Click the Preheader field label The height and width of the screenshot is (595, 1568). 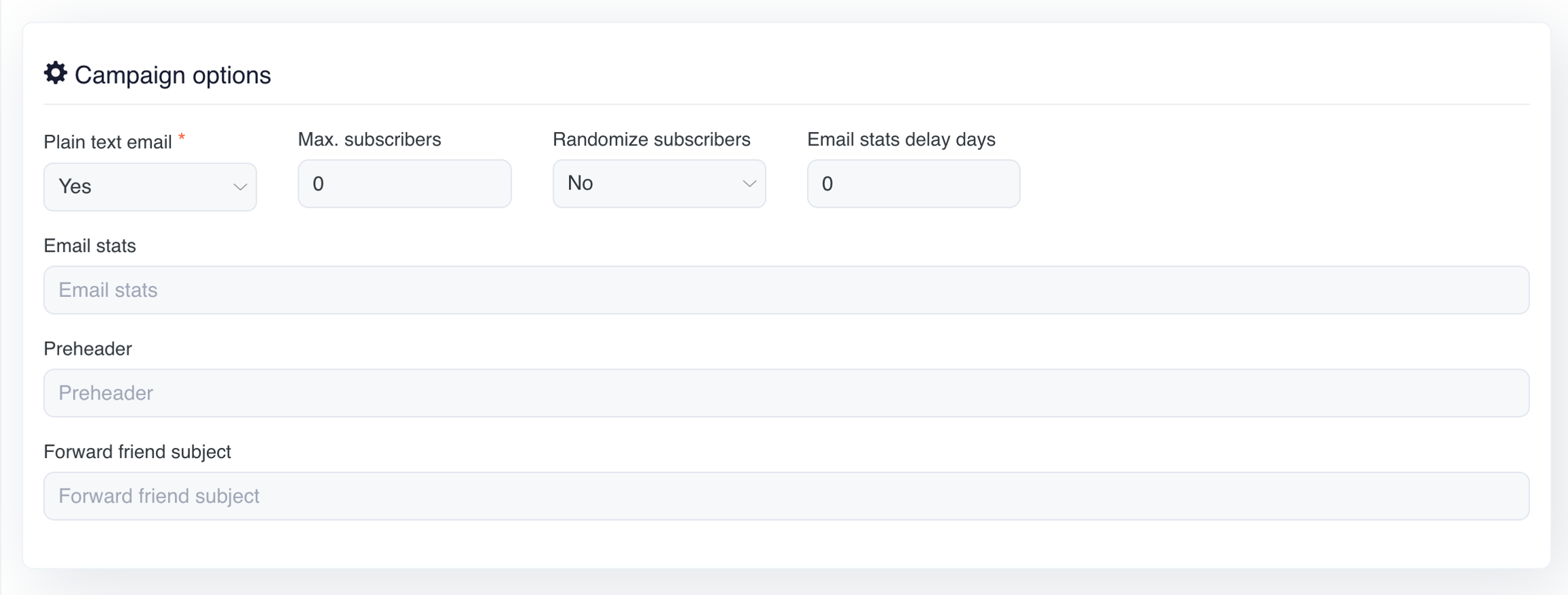88,349
